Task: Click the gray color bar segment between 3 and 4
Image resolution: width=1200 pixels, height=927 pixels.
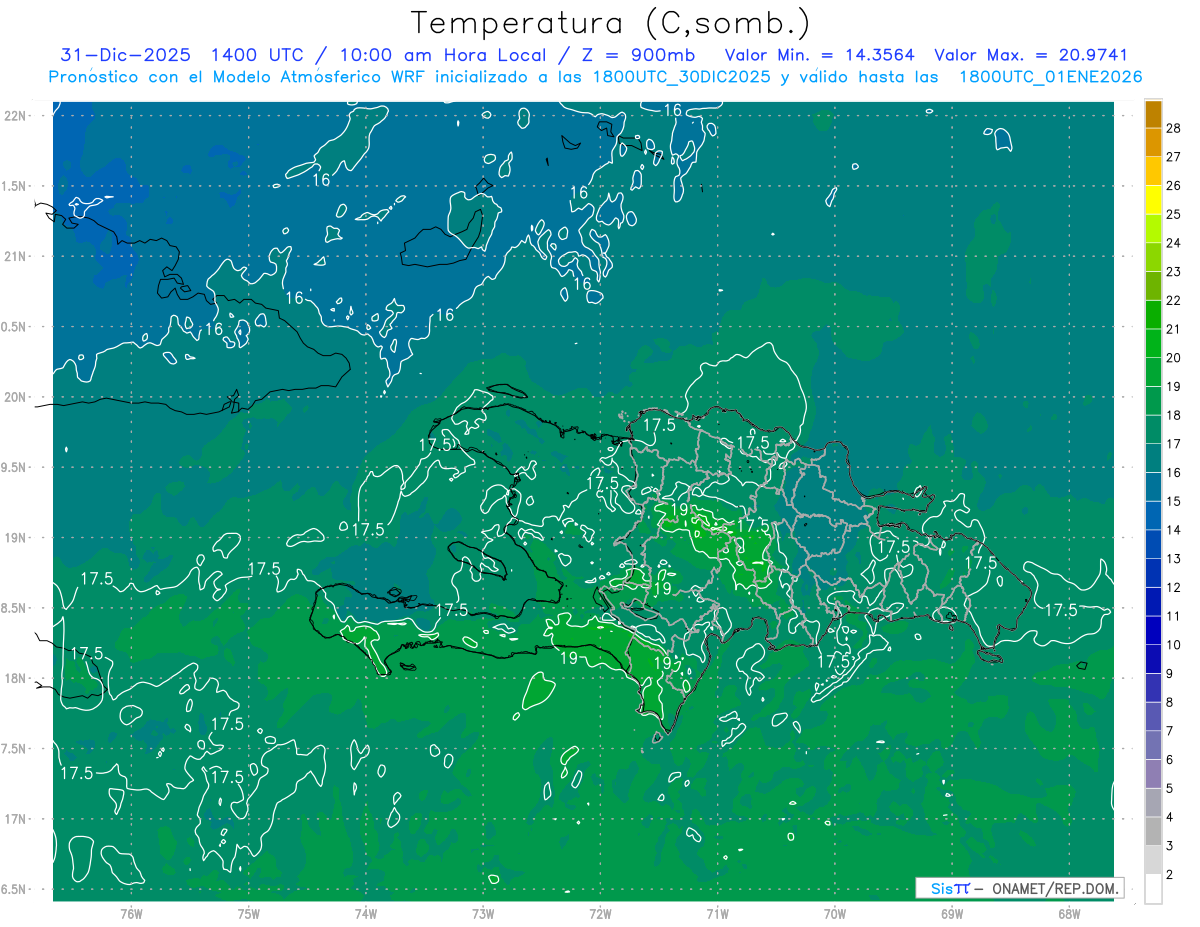Action: [x=1153, y=831]
